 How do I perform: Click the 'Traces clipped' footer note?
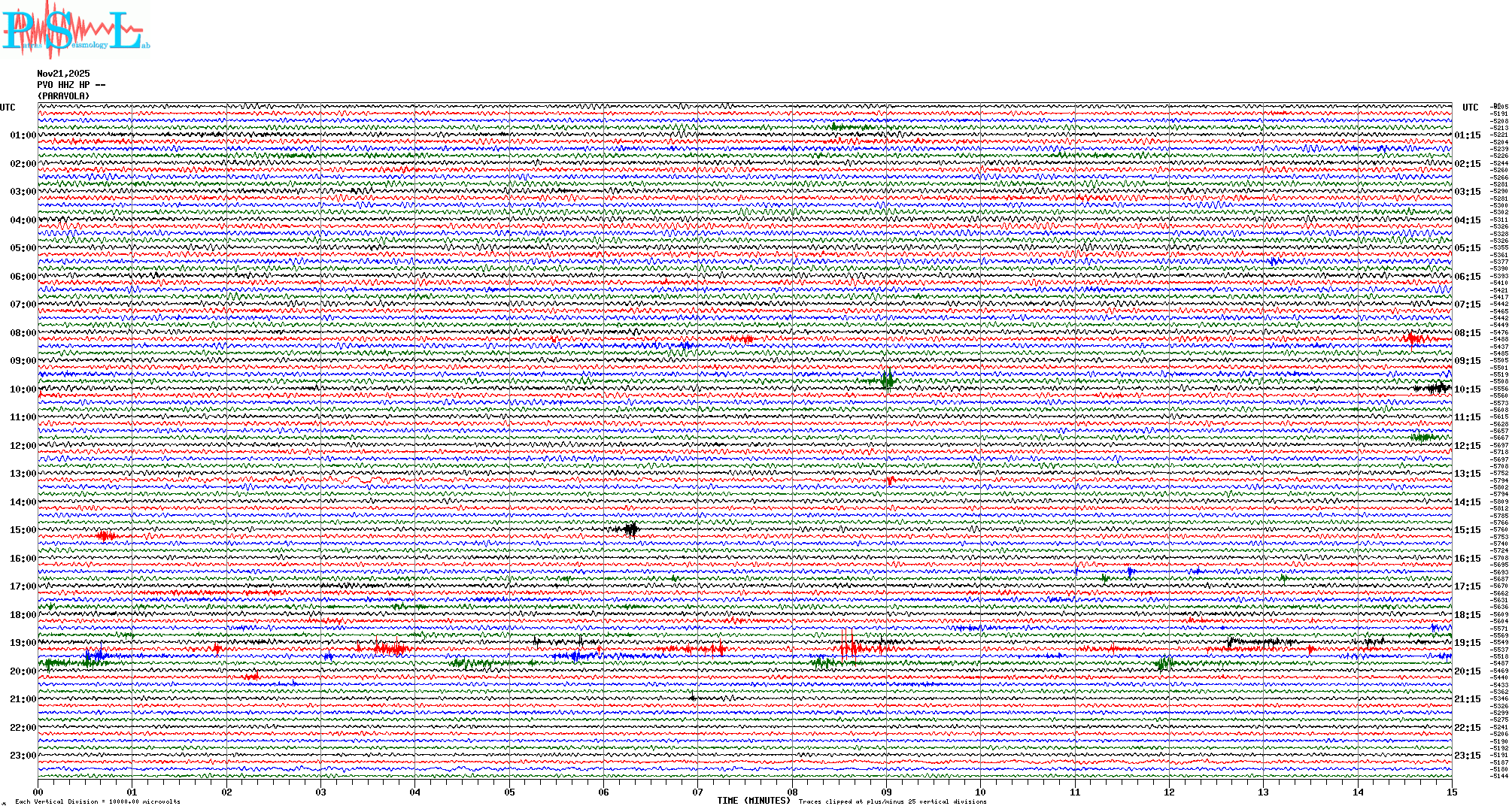pos(892,801)
